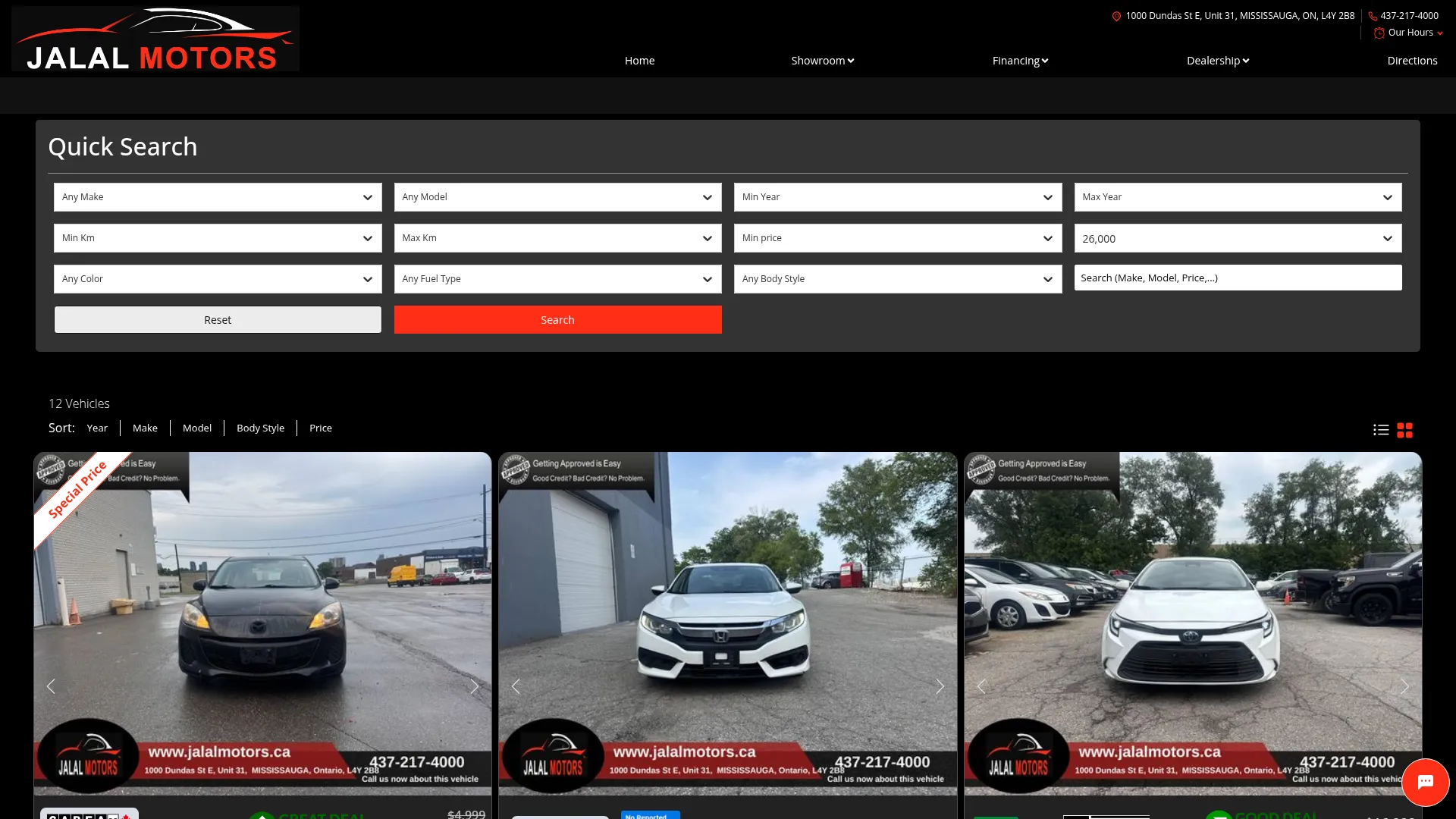1456x819 pixels.
Task: Sort vehicles by Year
Action: click(97, 428)
